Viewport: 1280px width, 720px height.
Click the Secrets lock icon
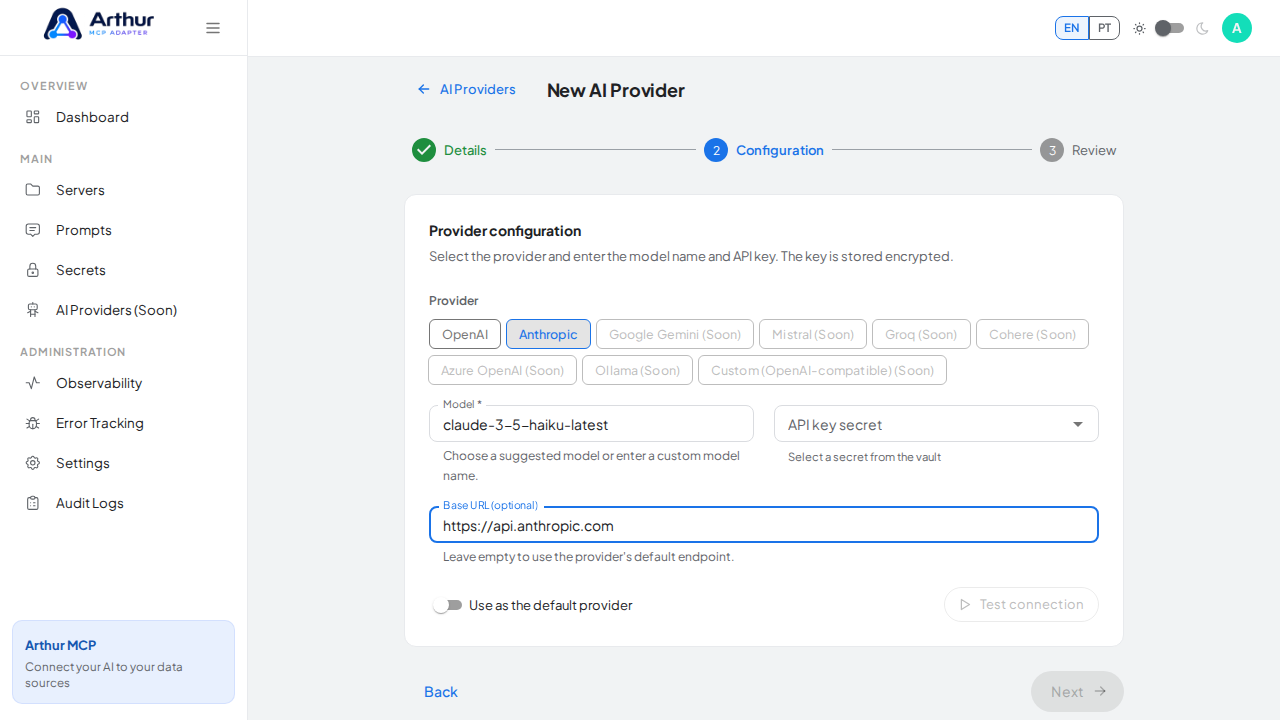(x=33, y=270)
